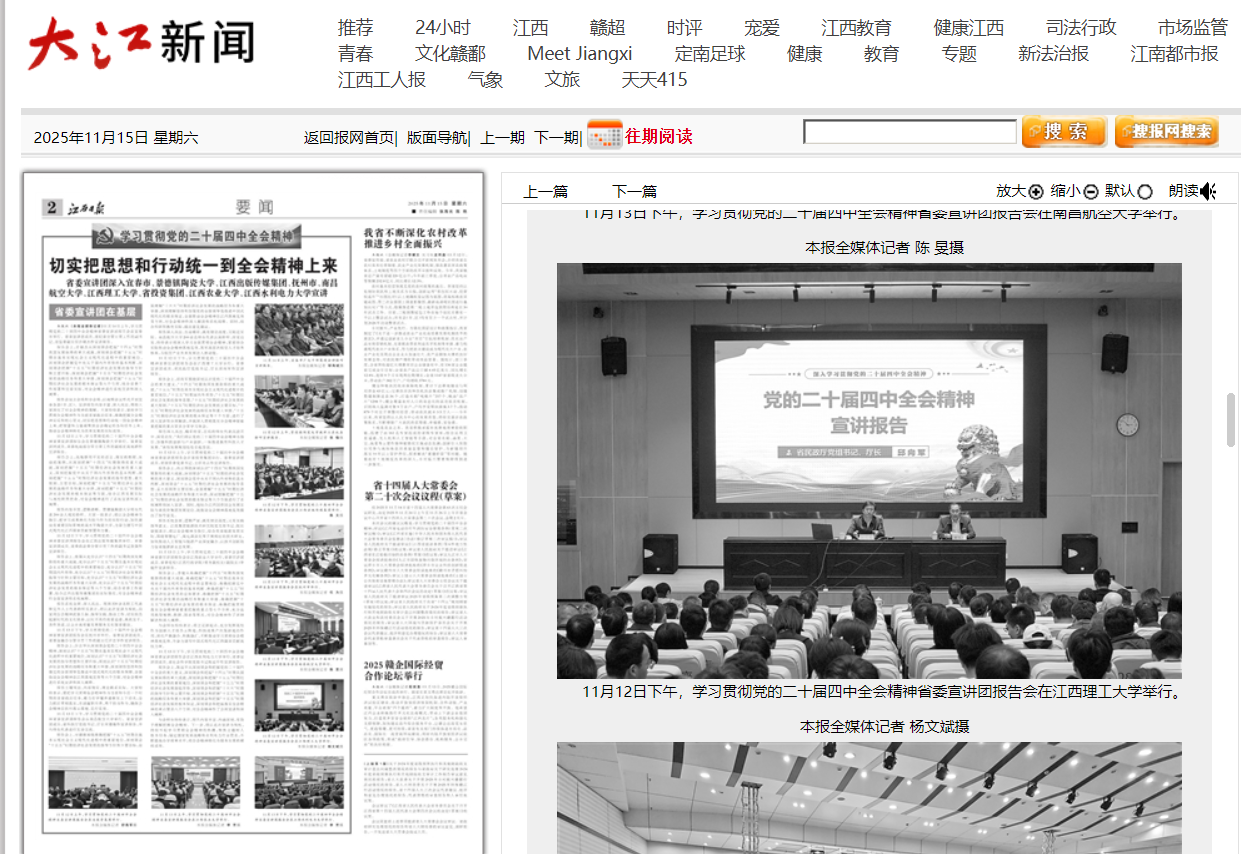
Task: Click the 大江新闻 site logo
Action: click(x=140, y=45)
